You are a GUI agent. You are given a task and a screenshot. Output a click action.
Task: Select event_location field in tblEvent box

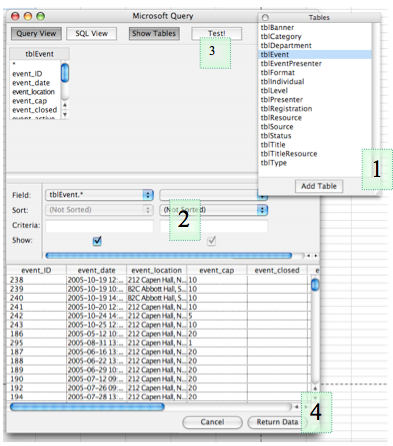point(33,92)
